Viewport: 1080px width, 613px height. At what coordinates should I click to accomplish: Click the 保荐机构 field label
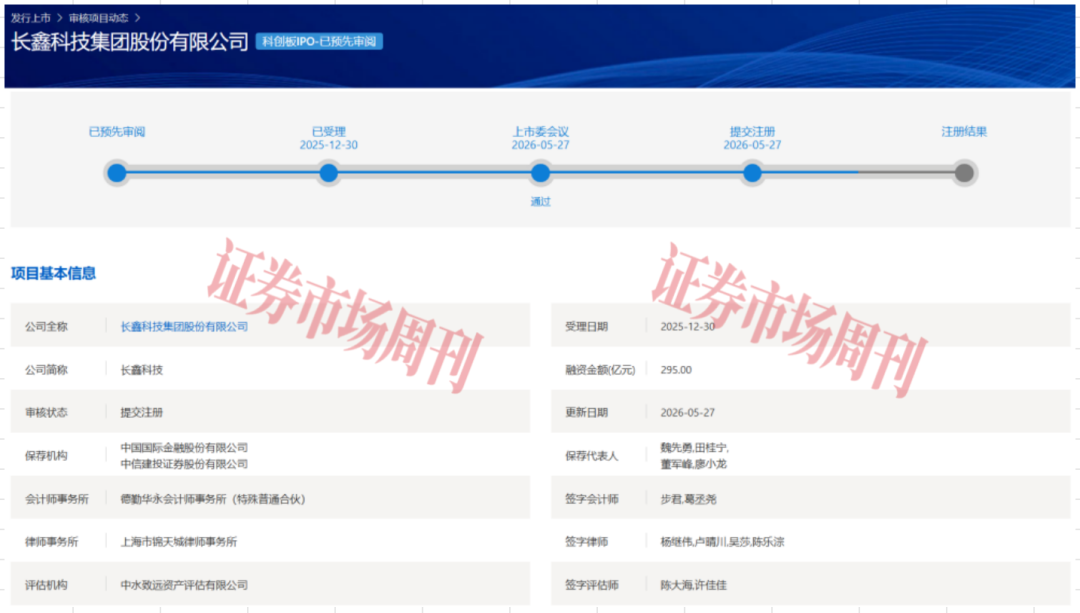point(46,456)
